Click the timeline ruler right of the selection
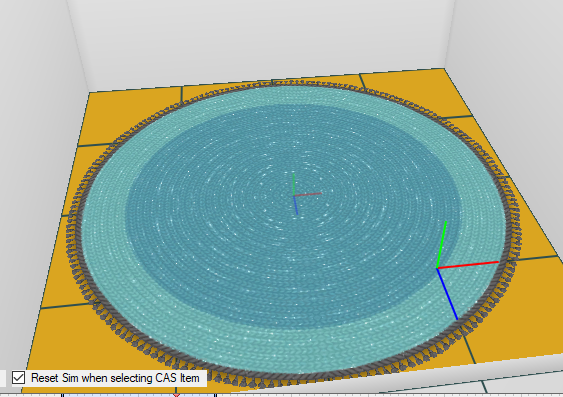 tap(388, 395)
